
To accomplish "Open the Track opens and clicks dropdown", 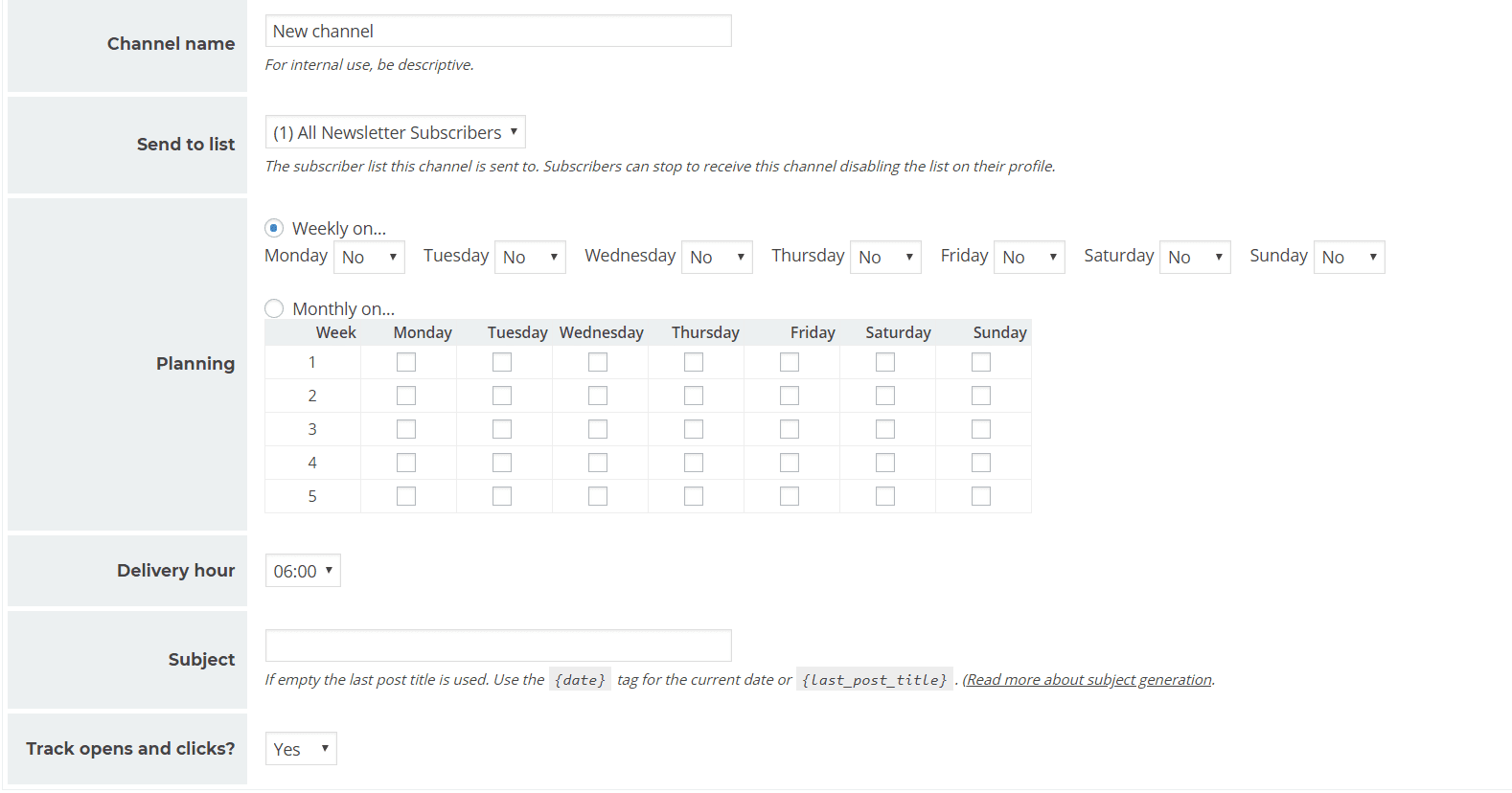I will point(301,749).
